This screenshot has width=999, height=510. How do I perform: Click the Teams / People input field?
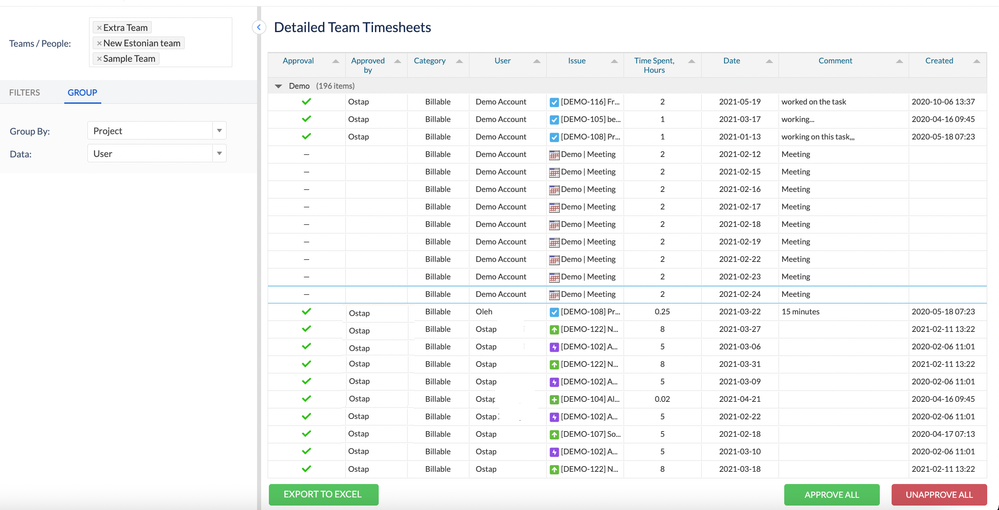click(x=161, y=42)
